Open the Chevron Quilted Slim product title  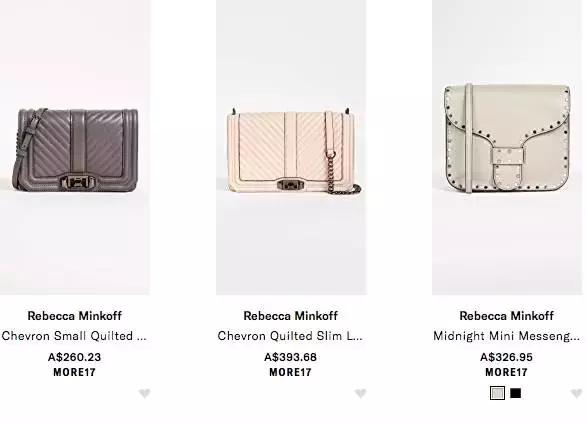[290, 336]
